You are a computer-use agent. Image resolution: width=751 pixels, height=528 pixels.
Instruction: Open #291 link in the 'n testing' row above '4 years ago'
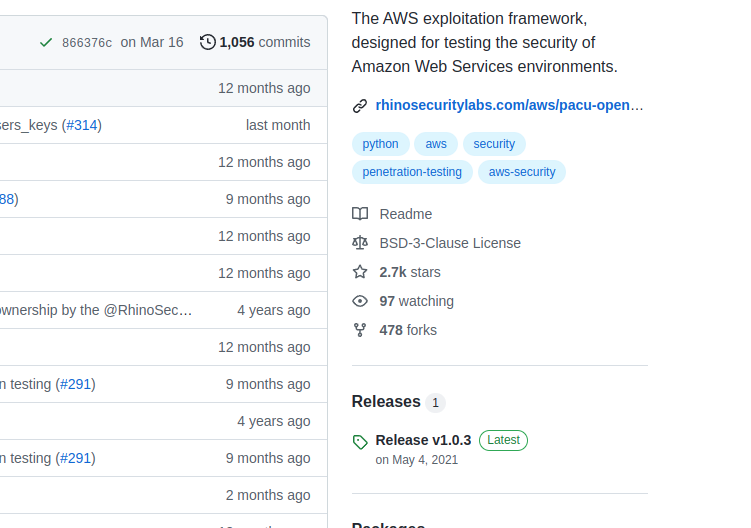point(75,384)
